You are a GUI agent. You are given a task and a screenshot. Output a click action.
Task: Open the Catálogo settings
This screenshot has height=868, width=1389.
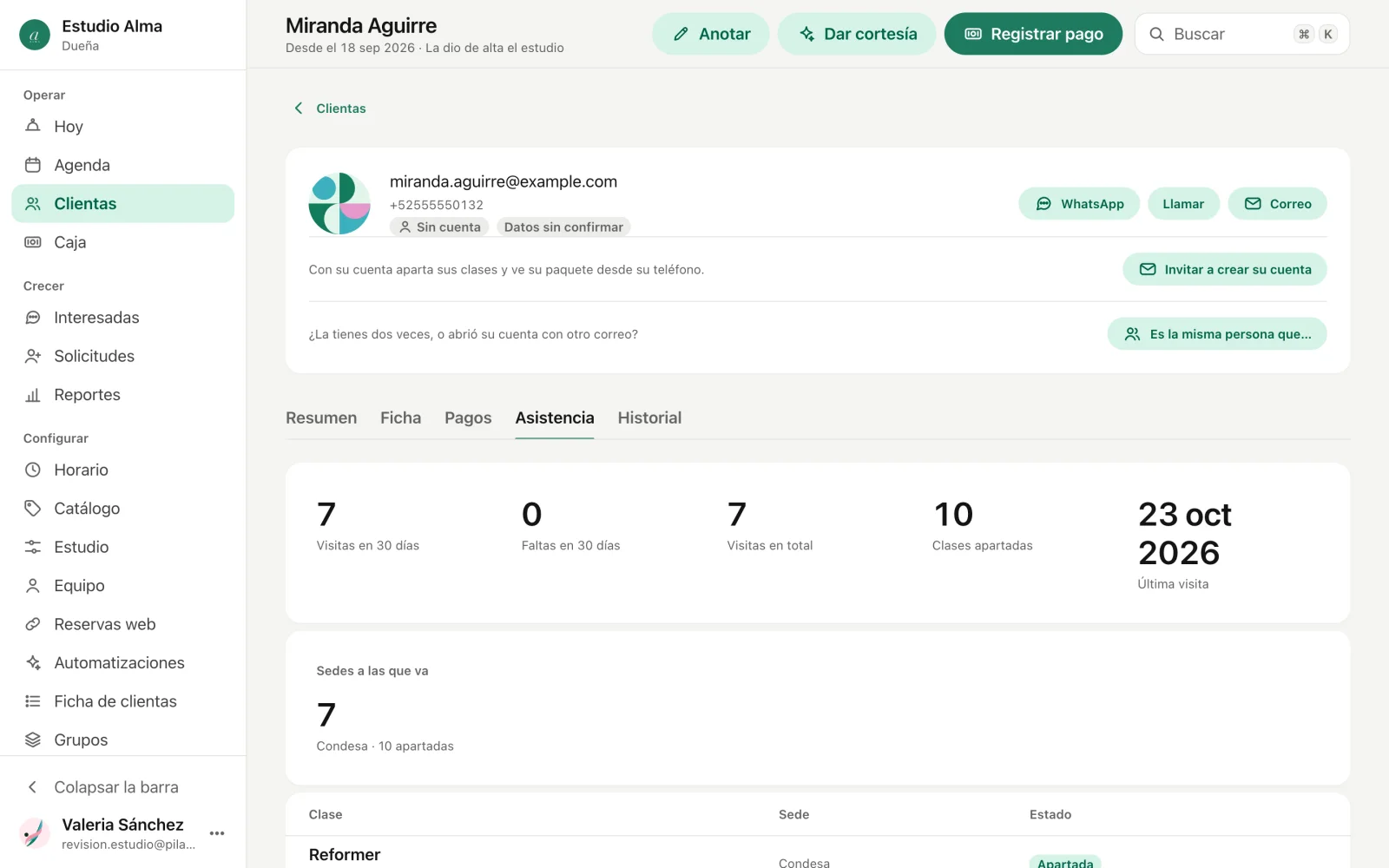(x=122, y=509)
